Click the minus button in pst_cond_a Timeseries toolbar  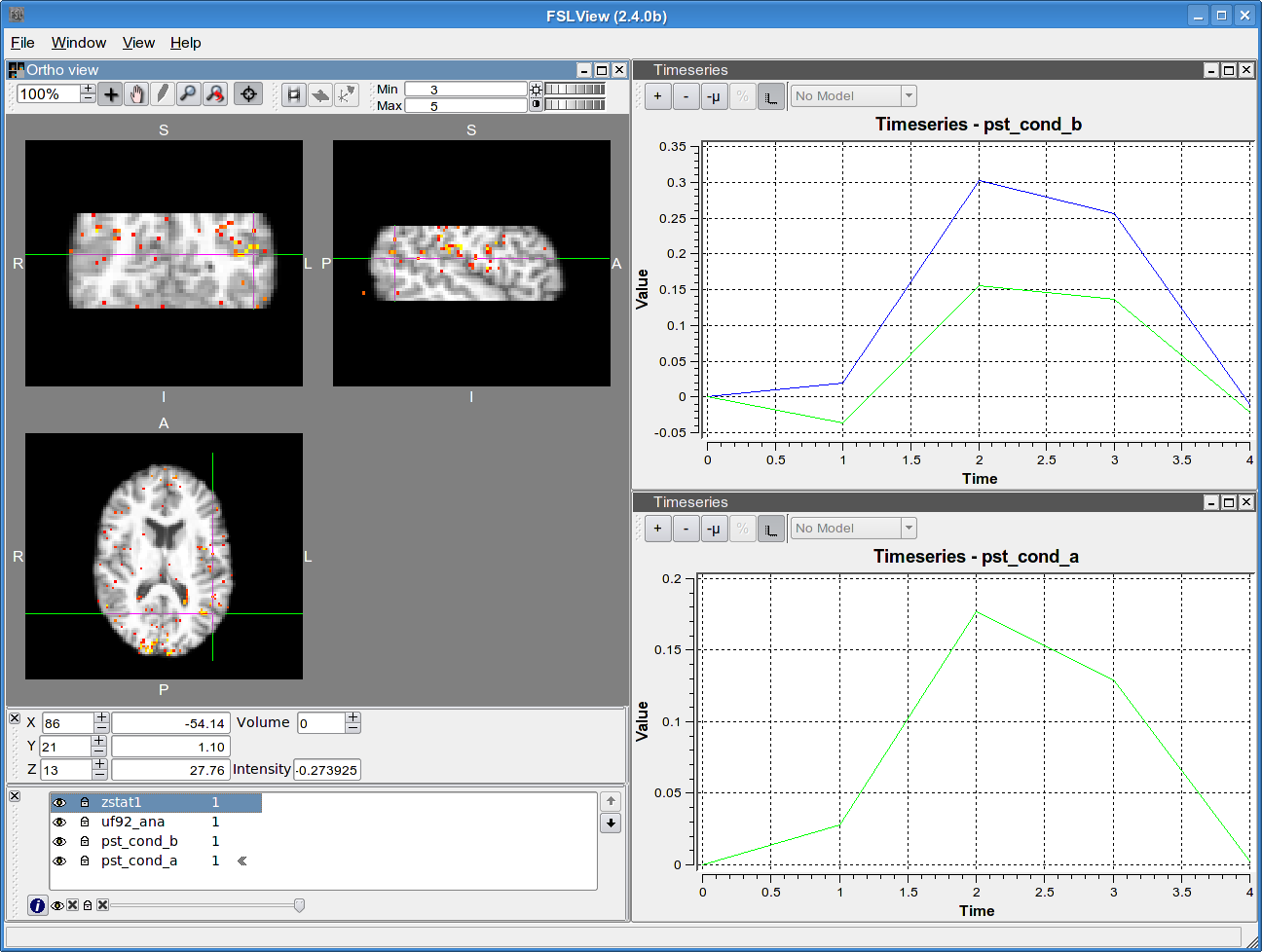click(x=687, y=529)
